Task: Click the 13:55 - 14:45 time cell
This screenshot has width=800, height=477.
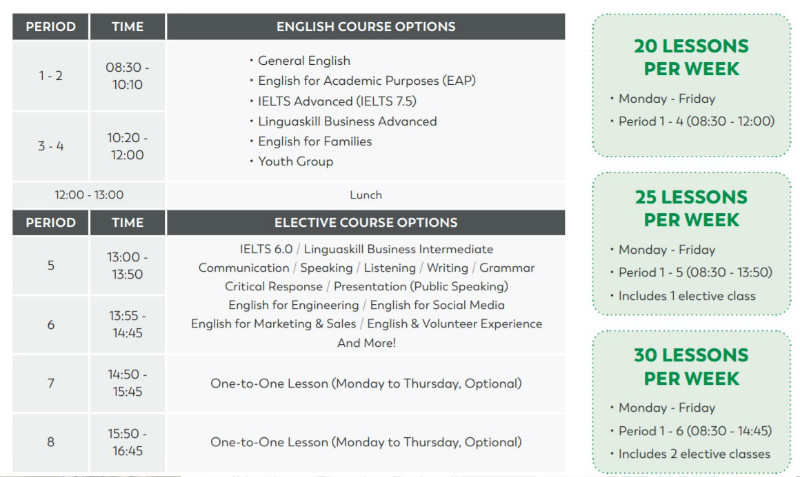Action: point(128,324)
